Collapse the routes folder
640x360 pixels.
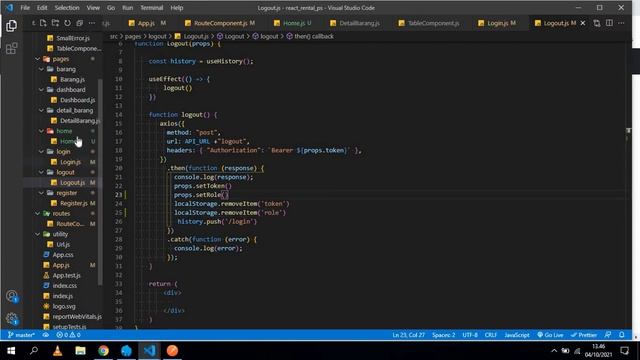pyautogui.click(x=61, y=213)
